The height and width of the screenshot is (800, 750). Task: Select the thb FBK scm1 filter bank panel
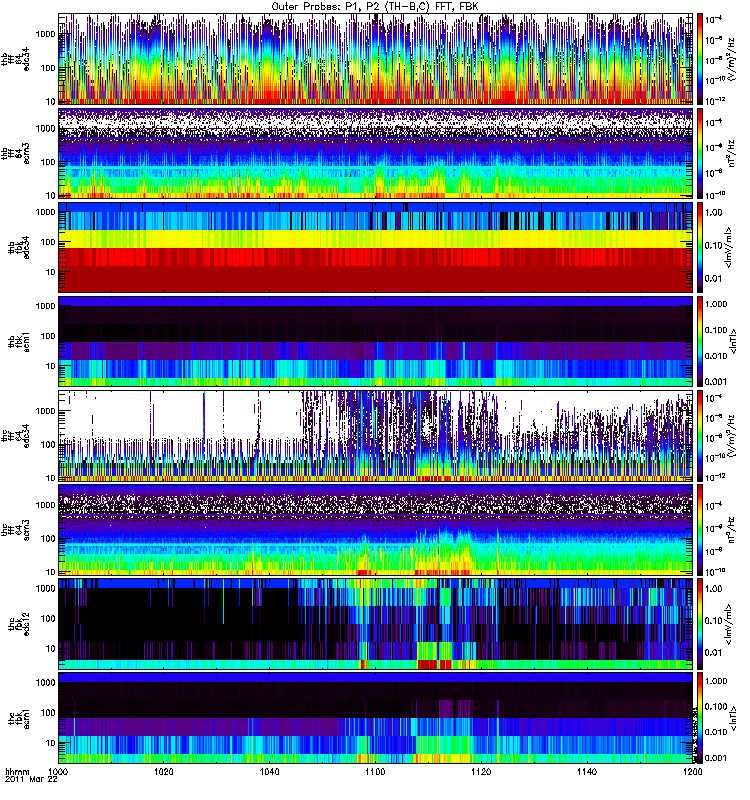pyautogui.click(x=375, y=341)
